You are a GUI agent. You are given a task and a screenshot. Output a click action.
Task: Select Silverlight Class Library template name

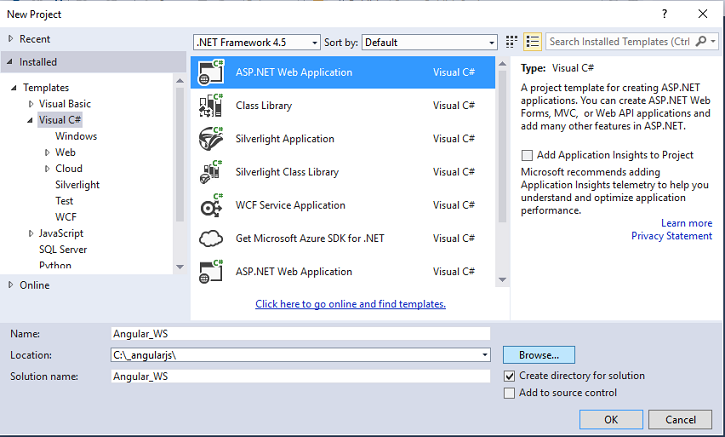pos(287,172)
